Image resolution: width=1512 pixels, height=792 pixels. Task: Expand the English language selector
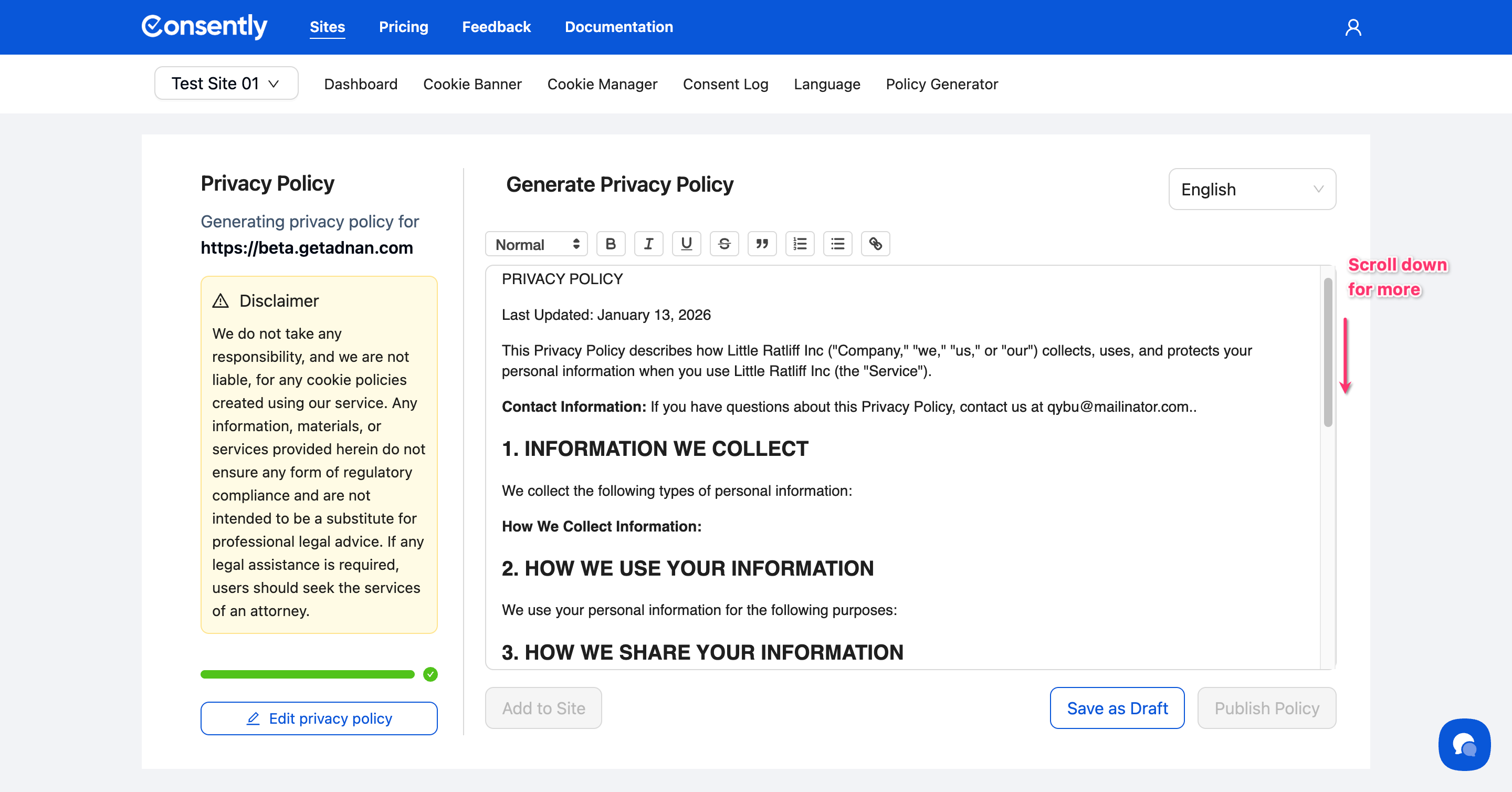point(1252,189)
